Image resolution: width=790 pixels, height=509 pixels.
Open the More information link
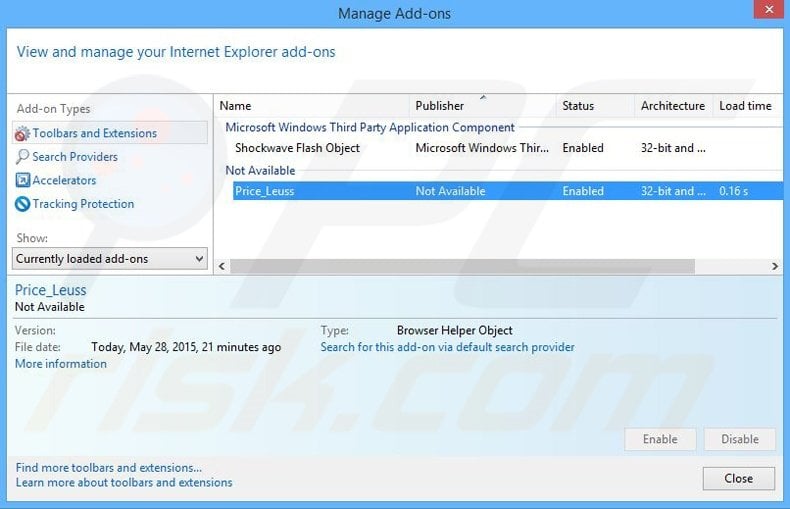(x=61, y=364)
